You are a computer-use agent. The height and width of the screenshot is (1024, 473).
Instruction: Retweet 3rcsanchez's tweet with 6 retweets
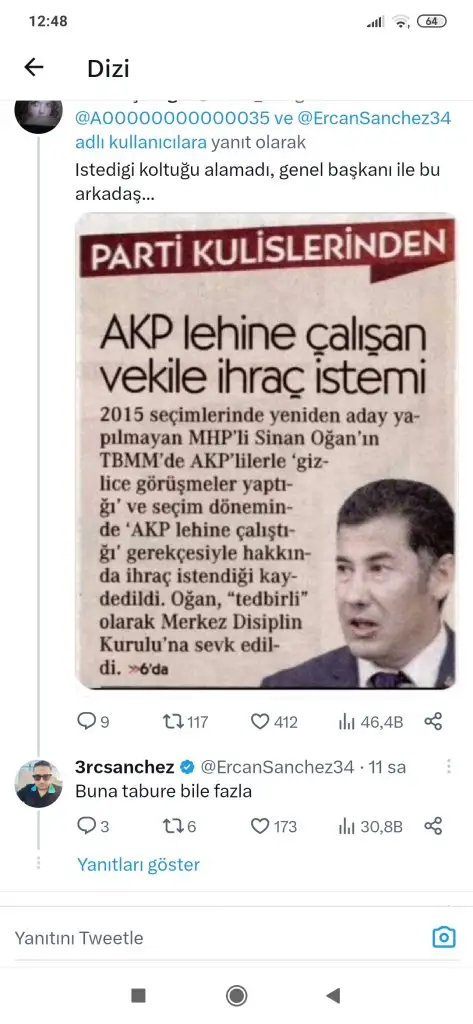click(179, 826)
